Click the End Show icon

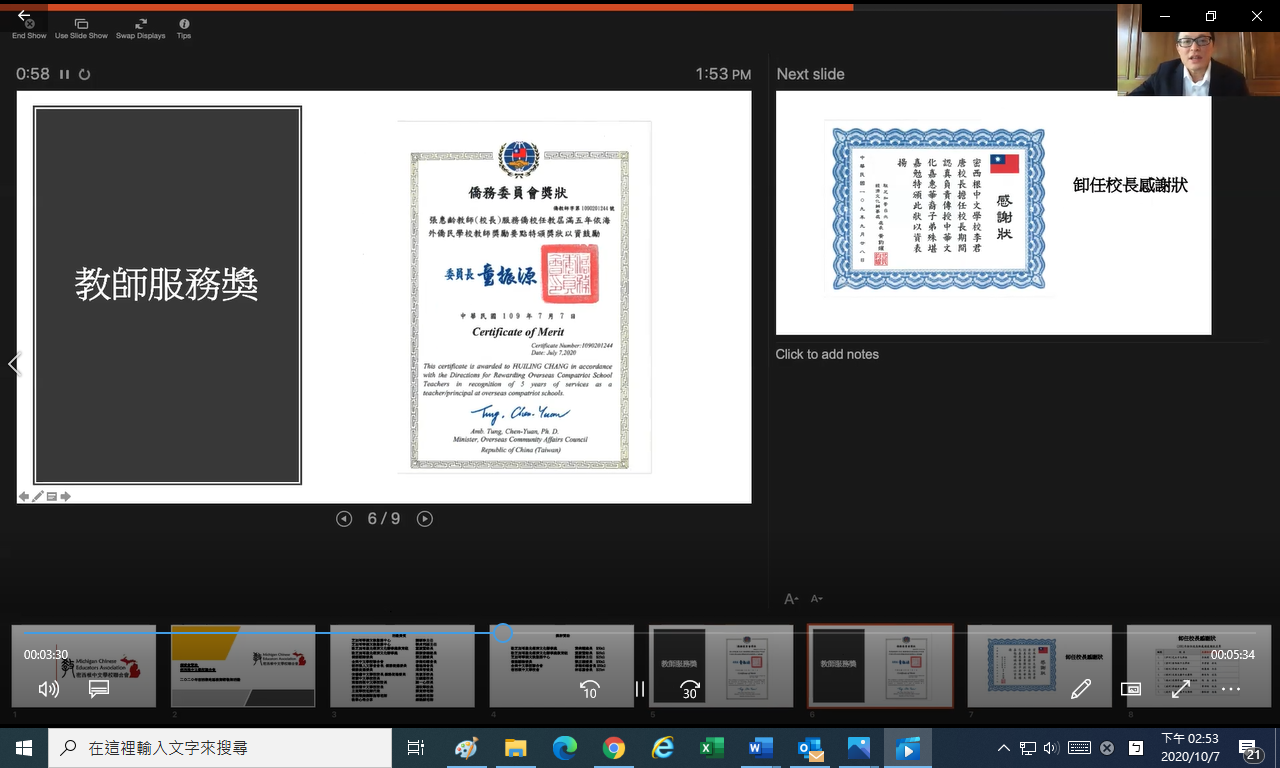(29, 24)
